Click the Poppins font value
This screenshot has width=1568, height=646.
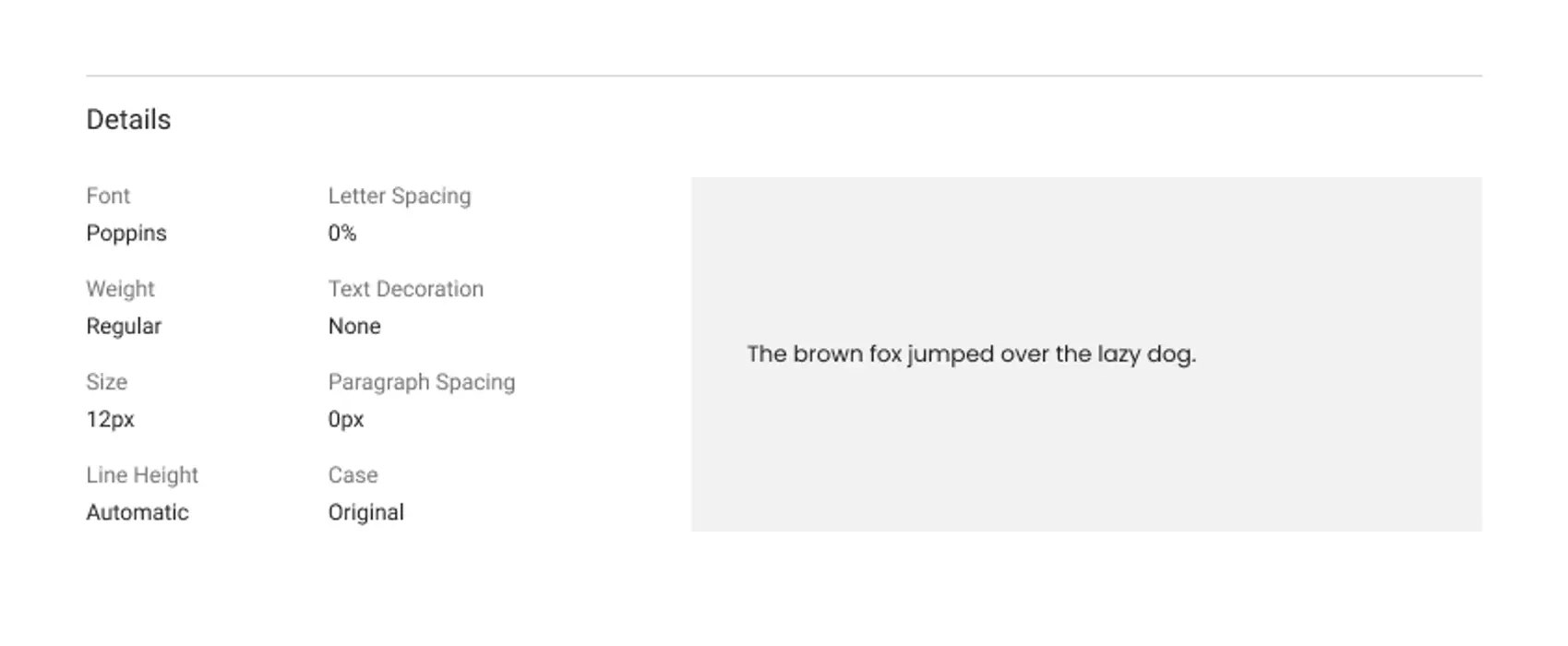click(126, 233)
